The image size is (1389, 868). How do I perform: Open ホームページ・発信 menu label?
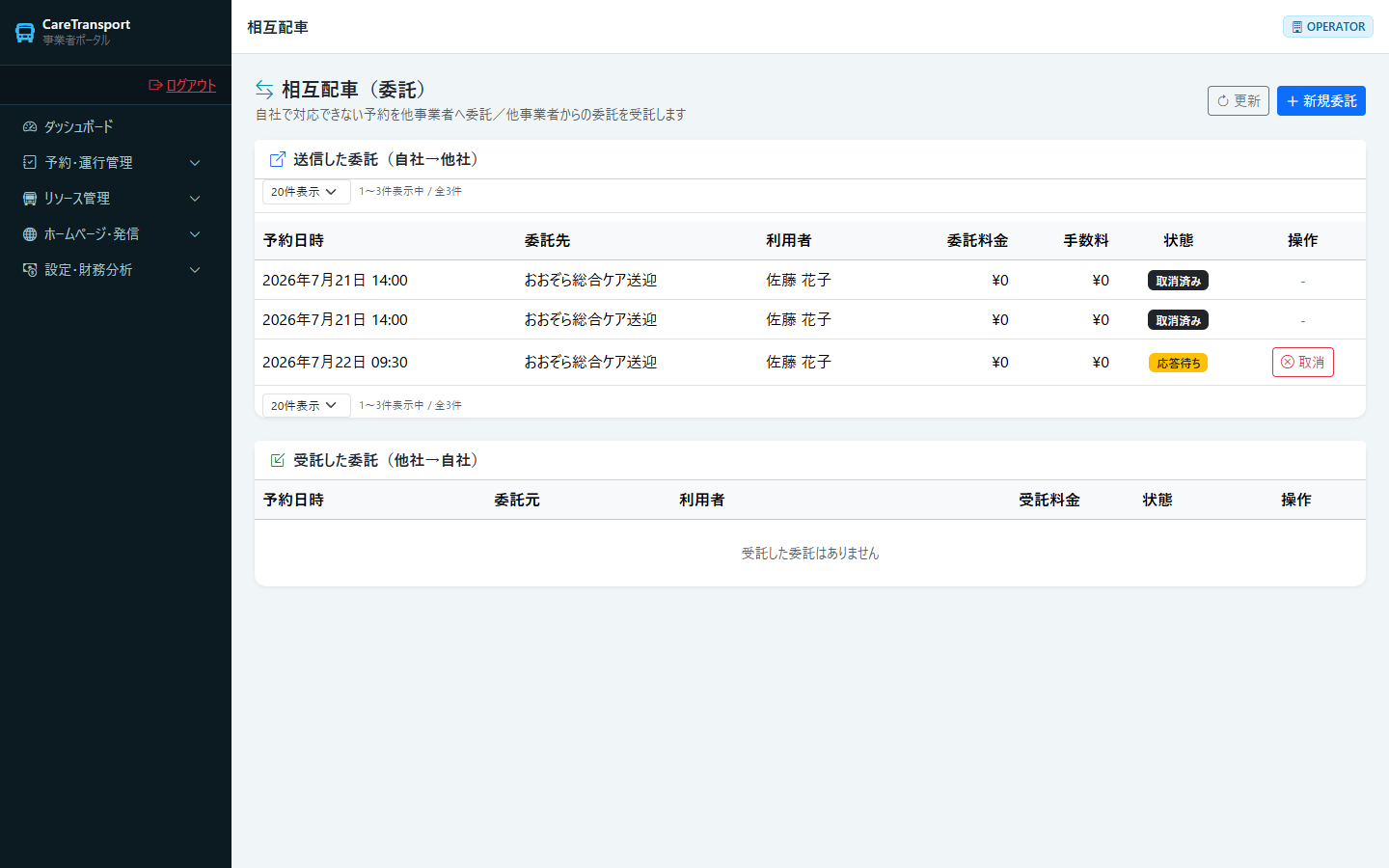click(92, 234)
